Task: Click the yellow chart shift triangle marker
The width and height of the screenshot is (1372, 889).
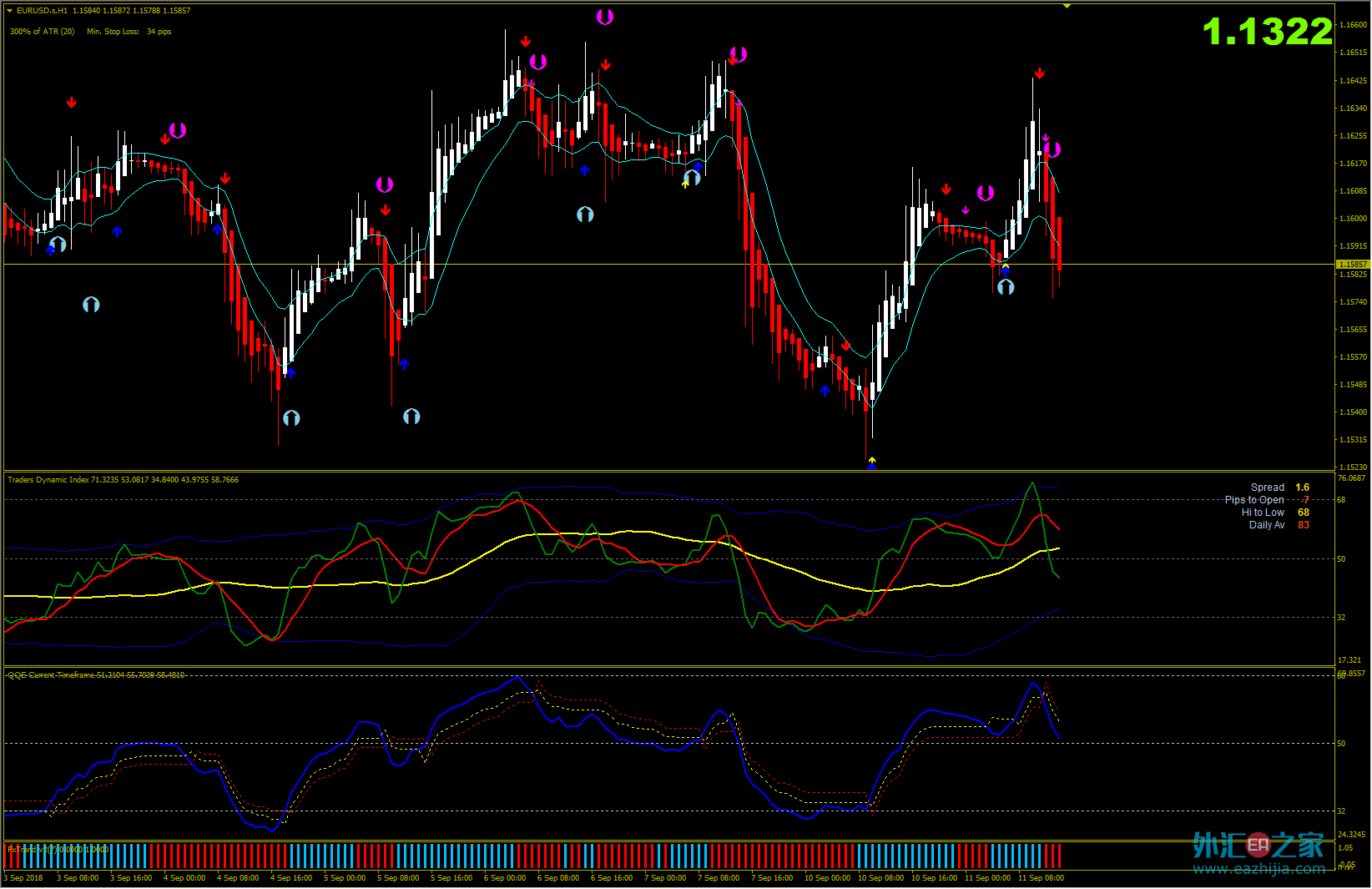Action: 1067,6
